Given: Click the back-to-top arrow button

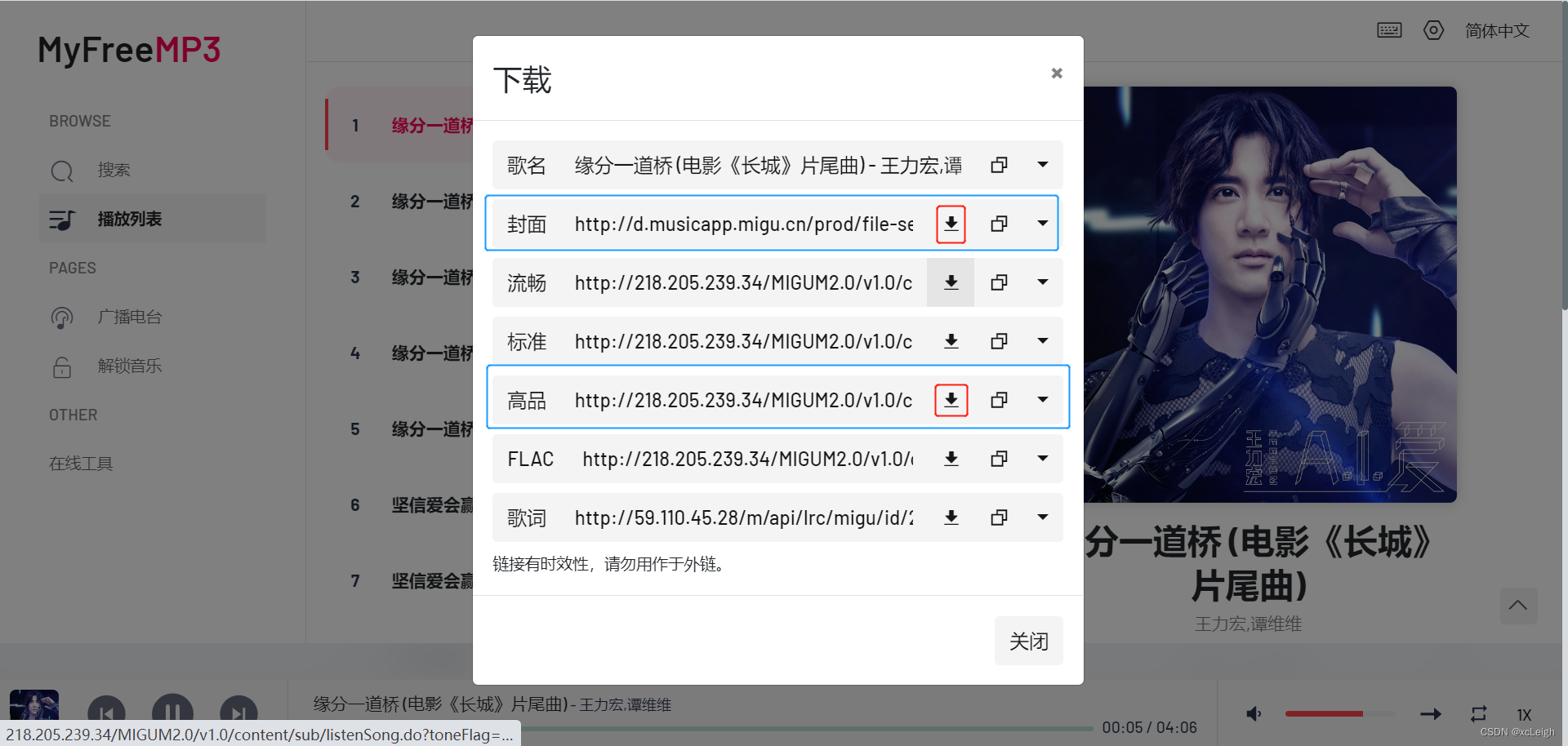Looking at the screenshot, I should click(1518, 606).
